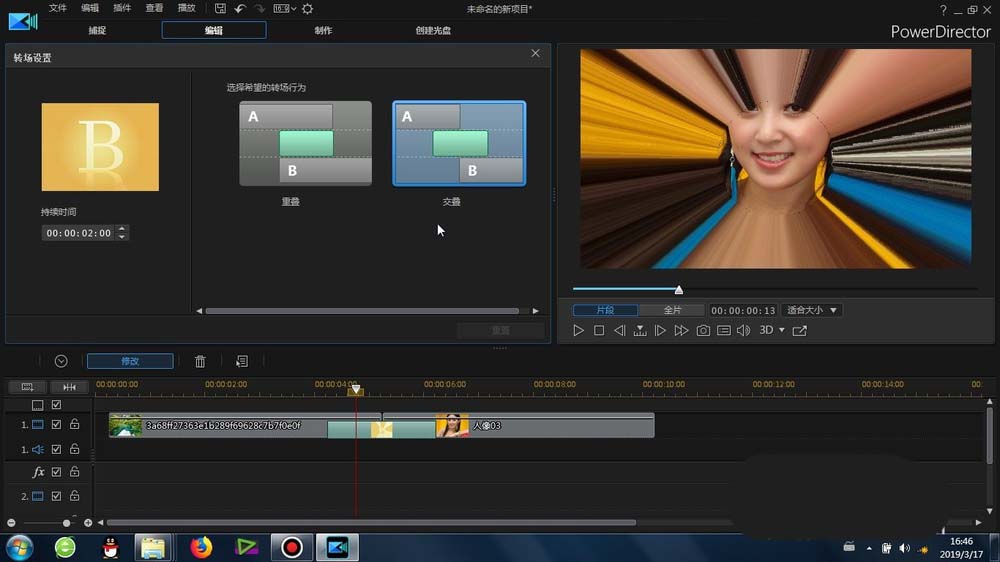Open the 捕捉 module tab
This screenshot has height=562, width=1000.
97,30
